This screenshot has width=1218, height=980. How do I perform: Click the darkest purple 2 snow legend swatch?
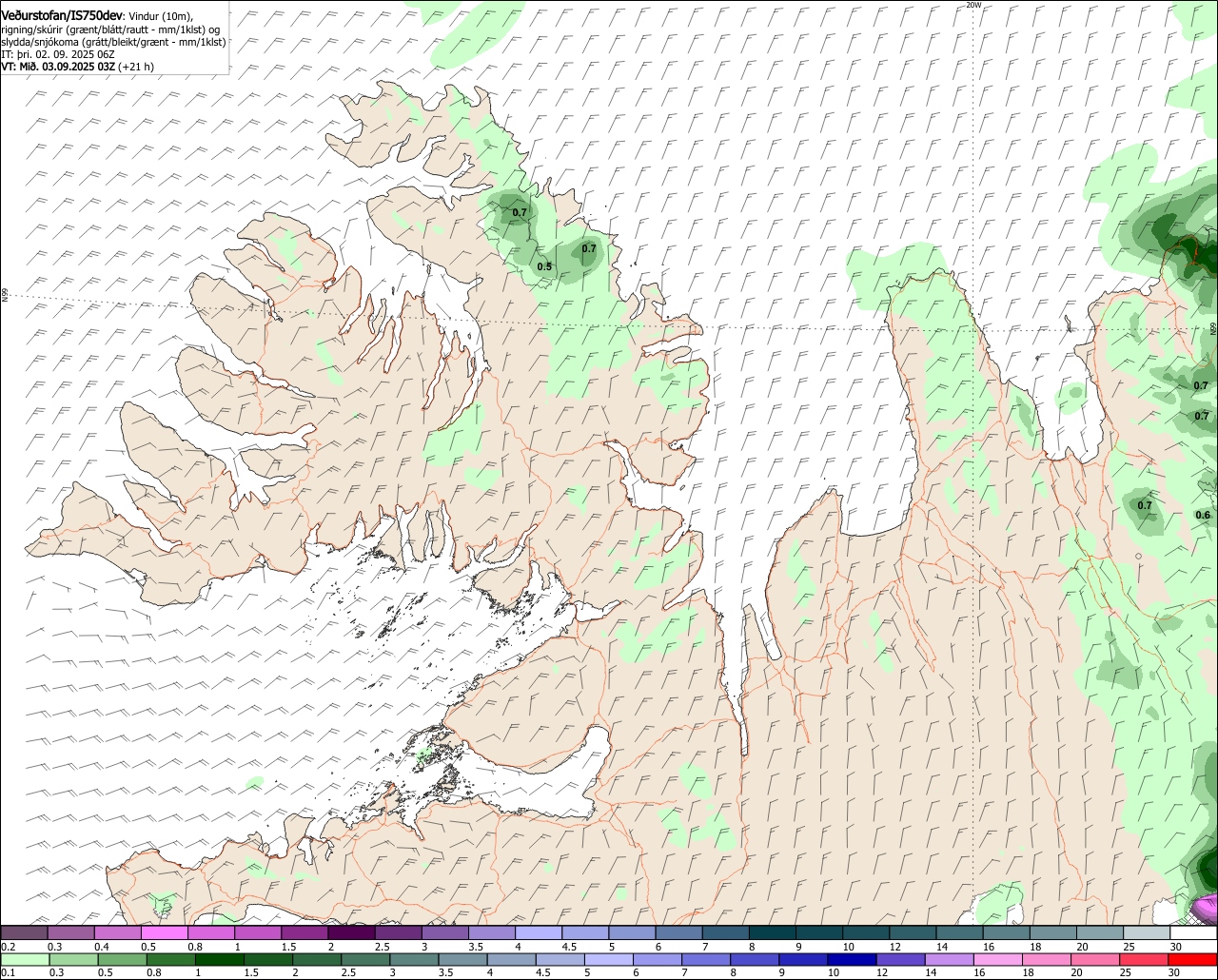pyautogui.click(x=351, y=933)
